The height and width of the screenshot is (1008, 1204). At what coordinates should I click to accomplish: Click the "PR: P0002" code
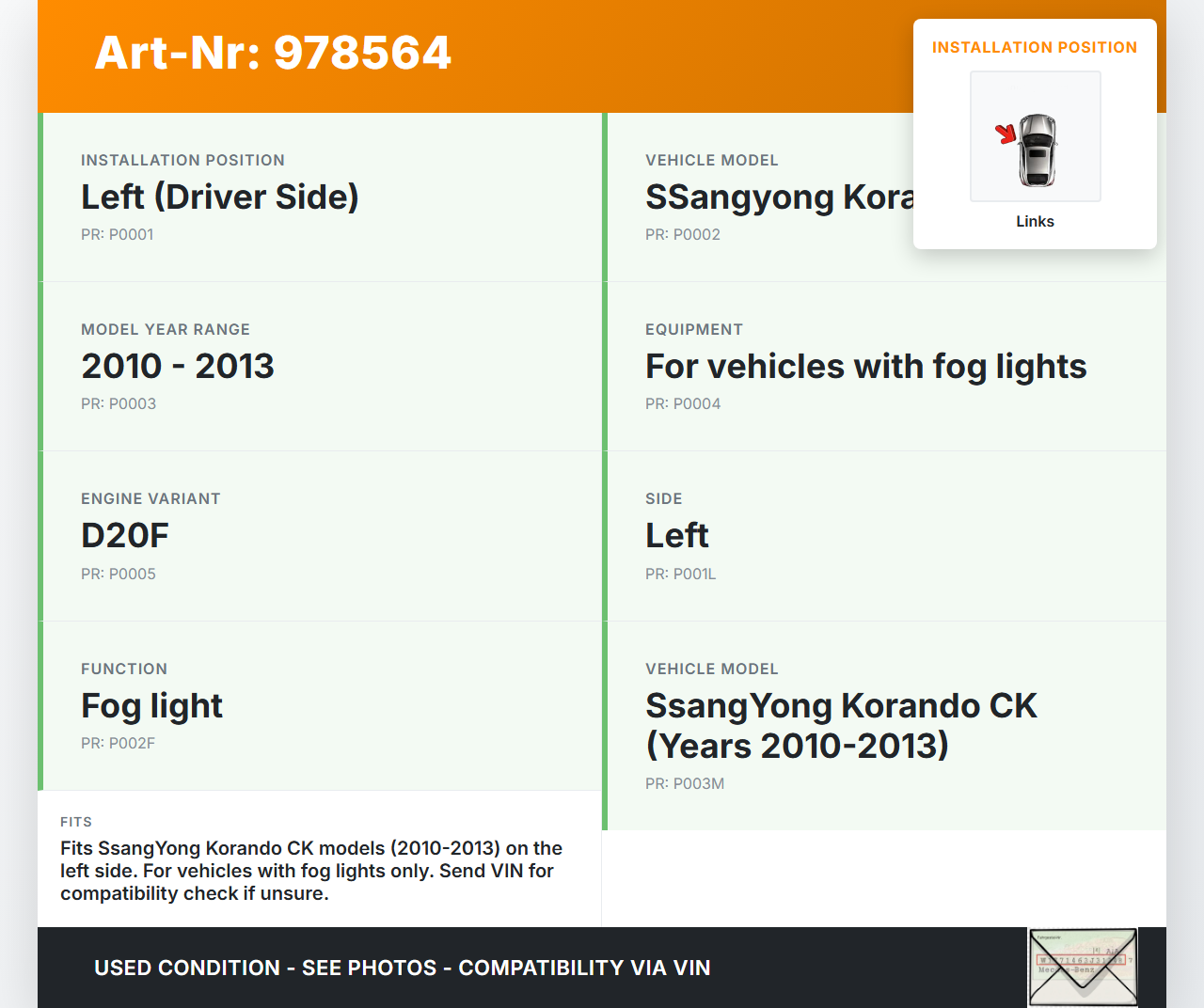pyautogui.click(x=683, y=234)
